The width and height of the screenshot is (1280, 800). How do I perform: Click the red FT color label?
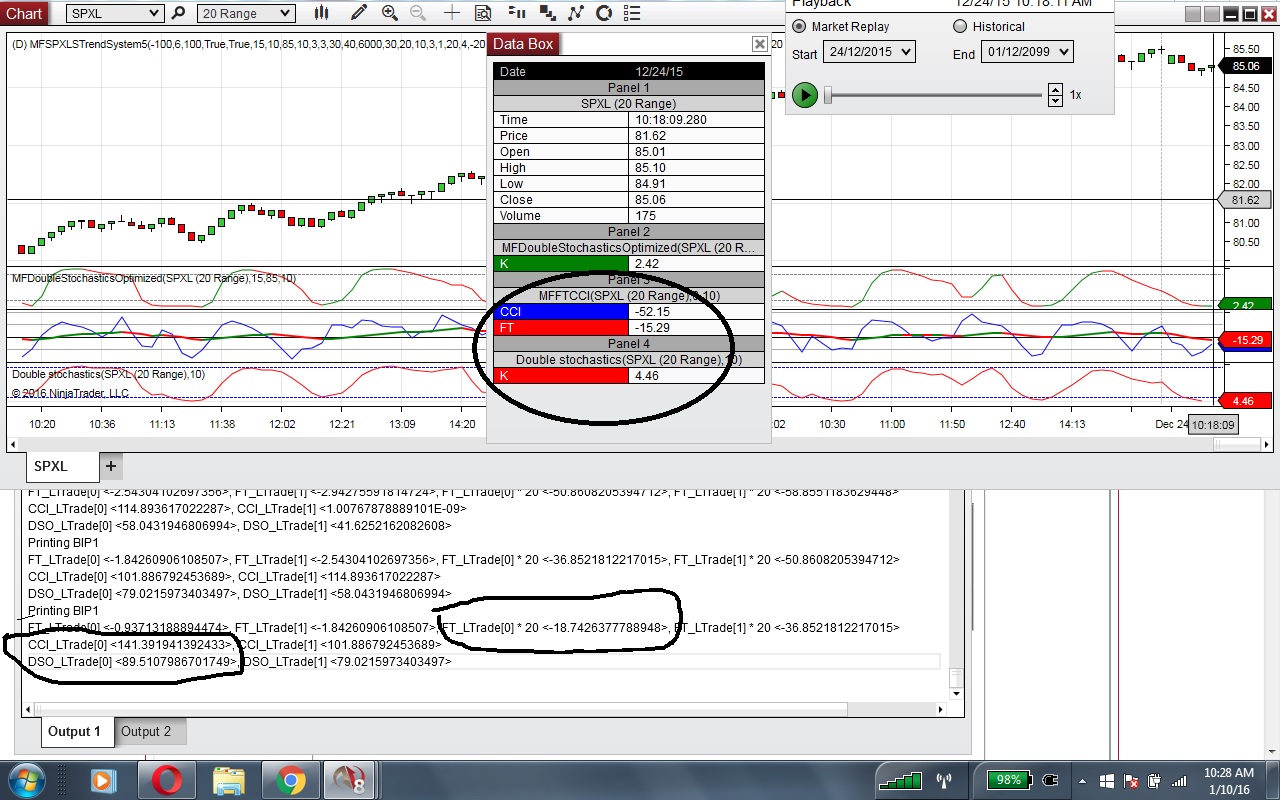click(561, 328)
